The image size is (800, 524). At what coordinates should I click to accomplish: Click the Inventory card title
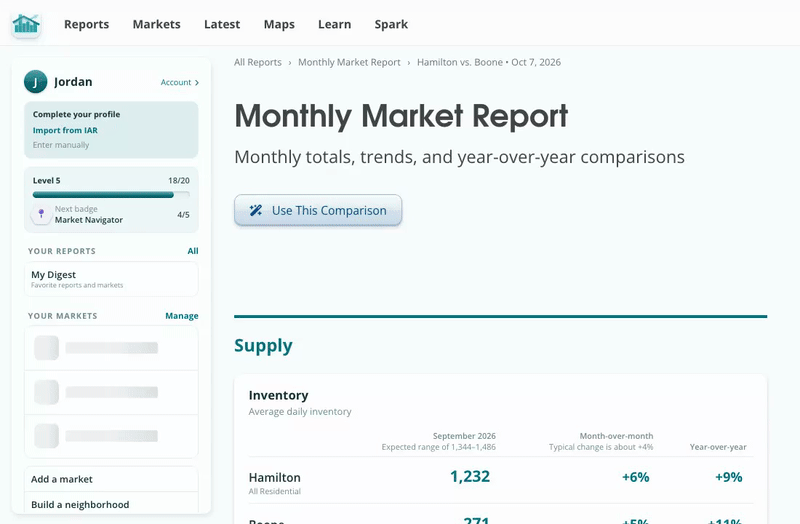(279, 395)
